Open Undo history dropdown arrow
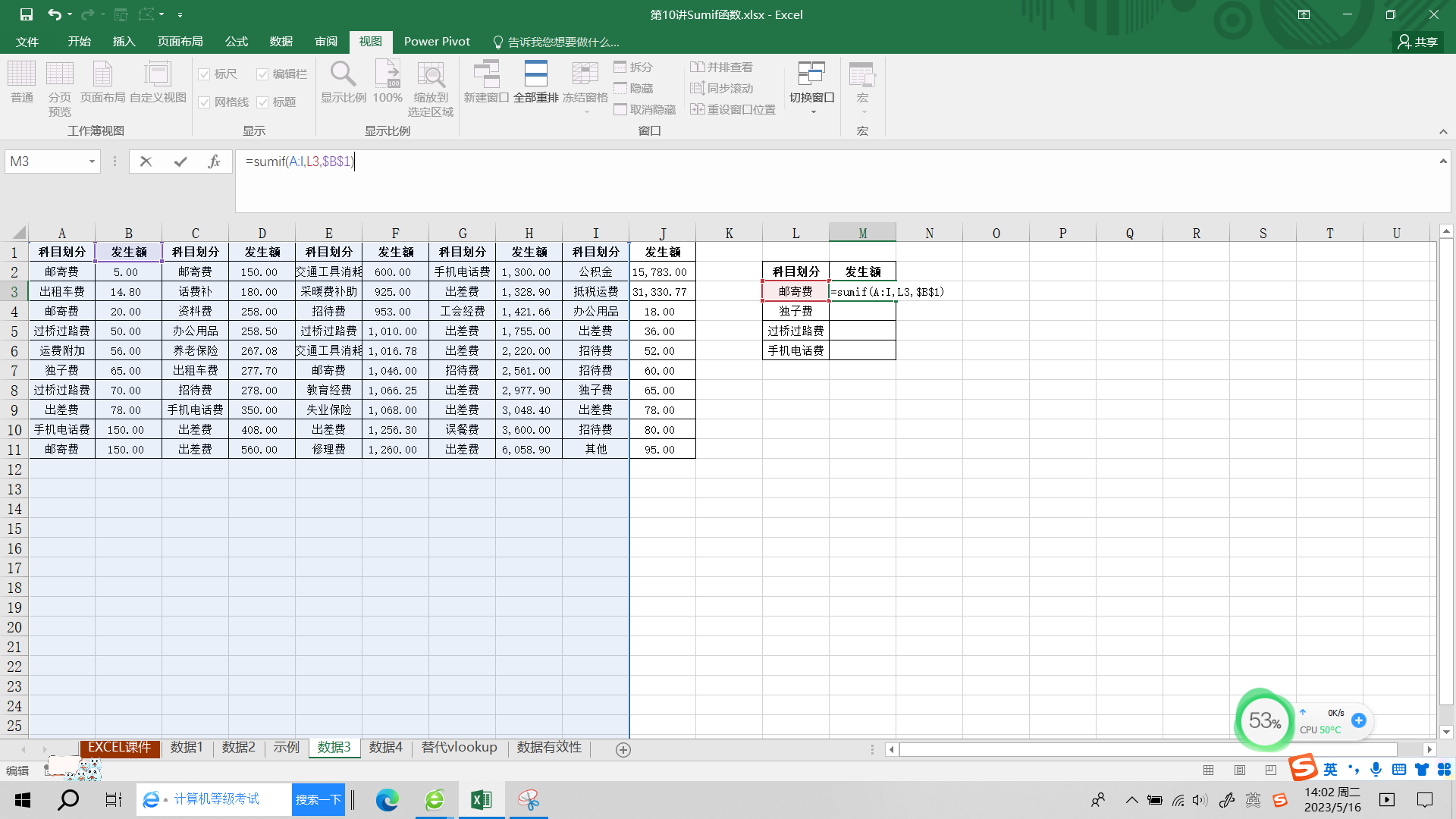The height and width of the screenshot is (819, 1456). point(70,14)
